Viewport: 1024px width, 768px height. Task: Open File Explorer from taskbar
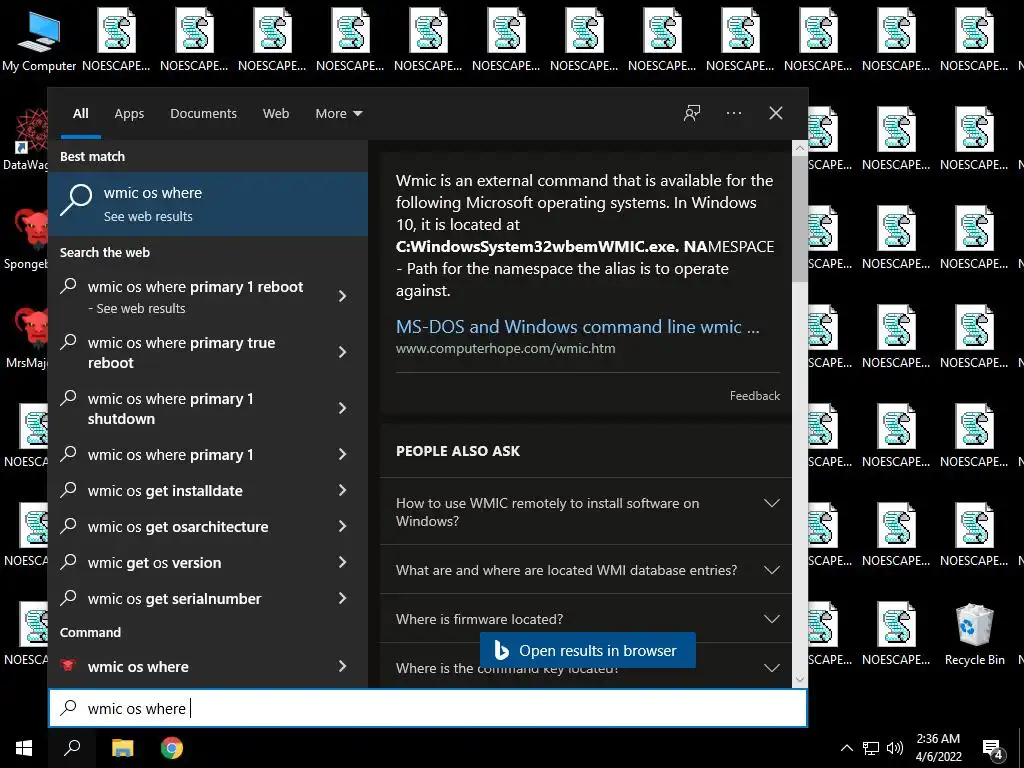coord(122,748)
